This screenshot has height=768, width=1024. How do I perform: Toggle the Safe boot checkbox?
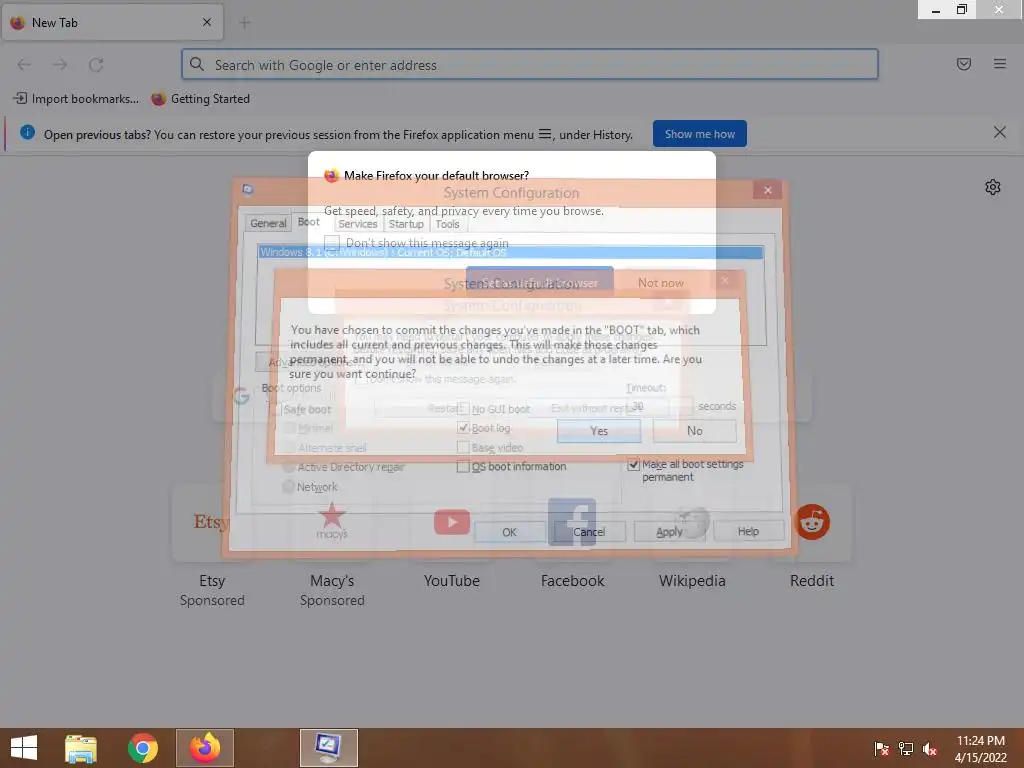(x=276, y=409)
